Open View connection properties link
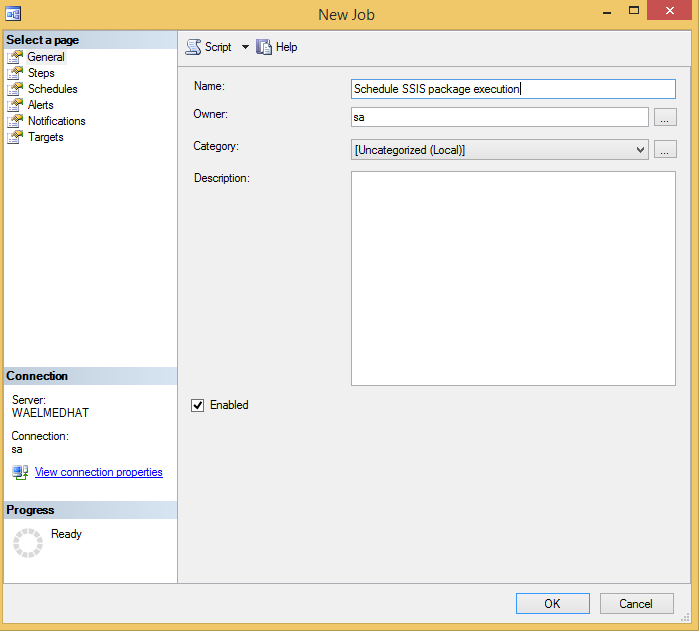Image resolution: width=699 pixels, height=631 pixels. [99, 472]
